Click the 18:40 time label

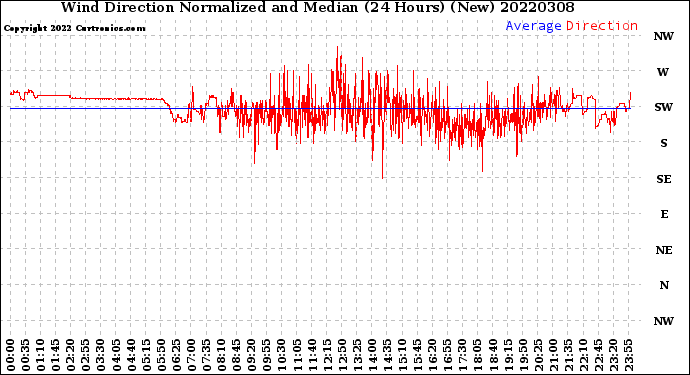[x=493, y=355]
